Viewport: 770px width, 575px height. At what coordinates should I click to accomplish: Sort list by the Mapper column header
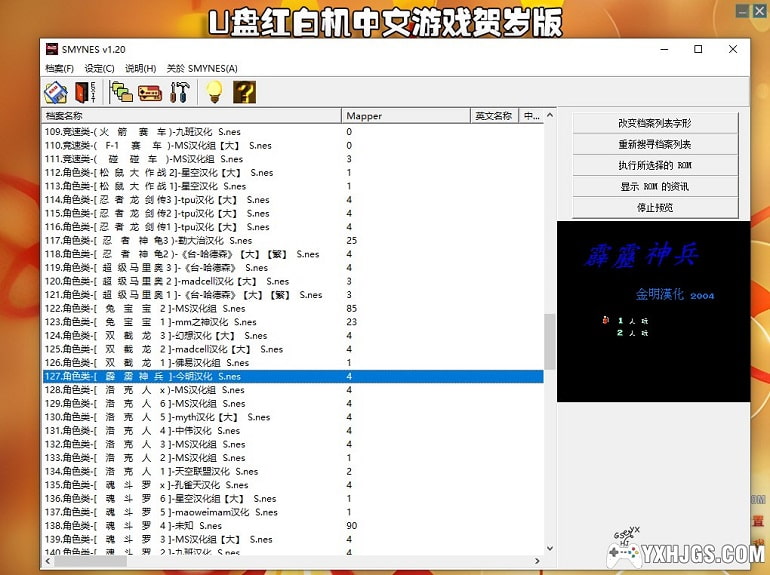[405, 116]
